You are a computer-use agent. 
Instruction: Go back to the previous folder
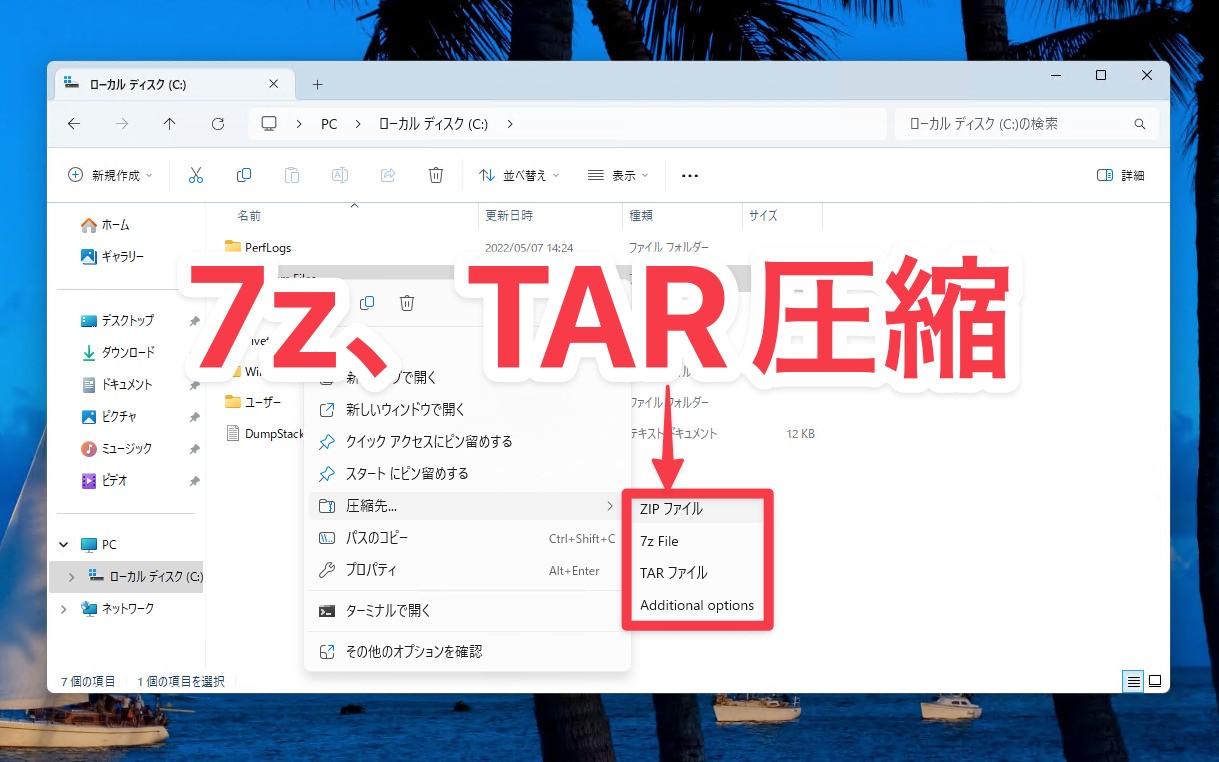[74, 123]
